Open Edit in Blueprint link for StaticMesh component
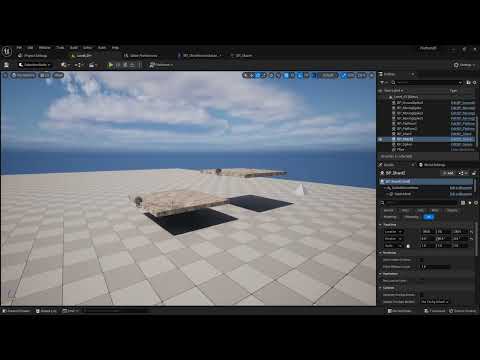Viewport: 480px width, 360px height. click(x=461, y=194)
